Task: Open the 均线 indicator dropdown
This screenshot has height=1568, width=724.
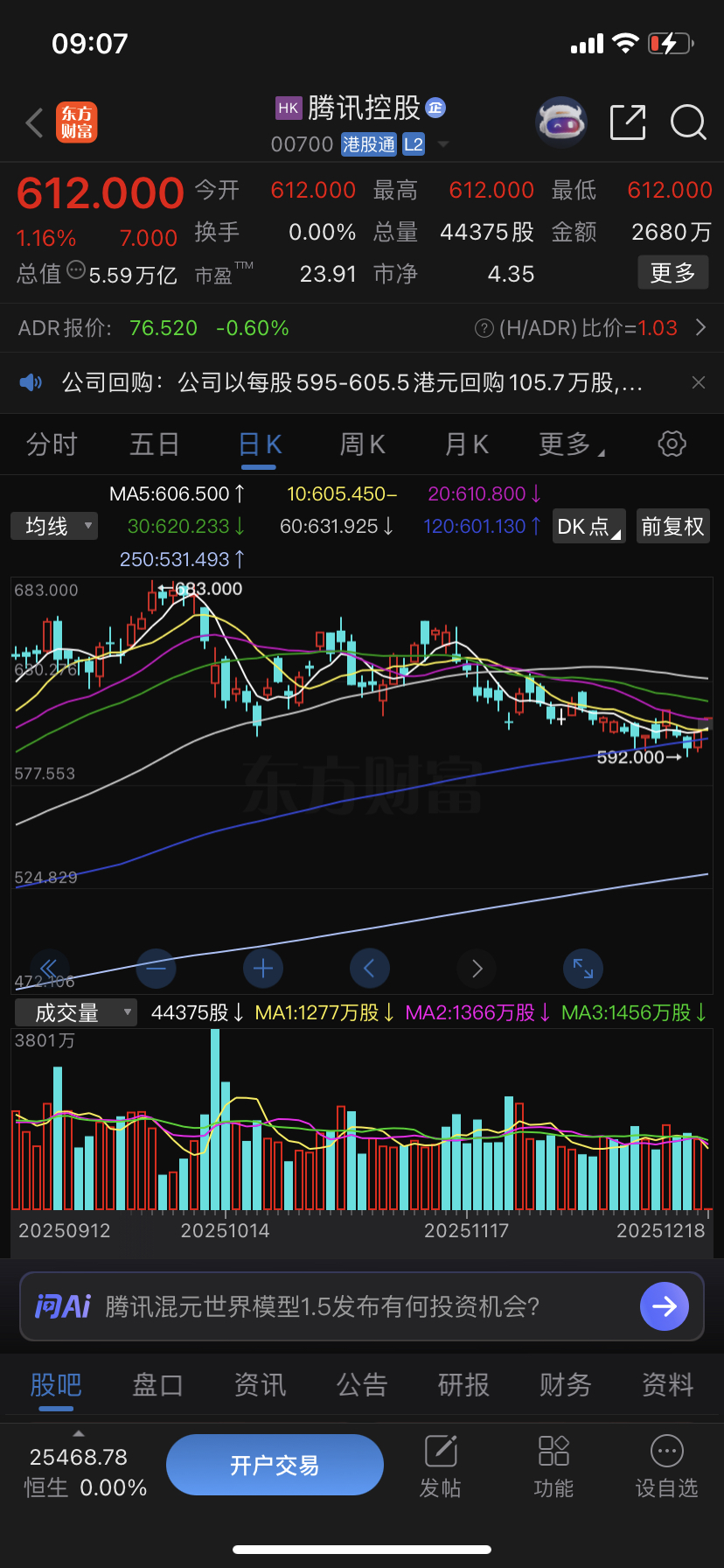Action: click(x=54, y=526)
